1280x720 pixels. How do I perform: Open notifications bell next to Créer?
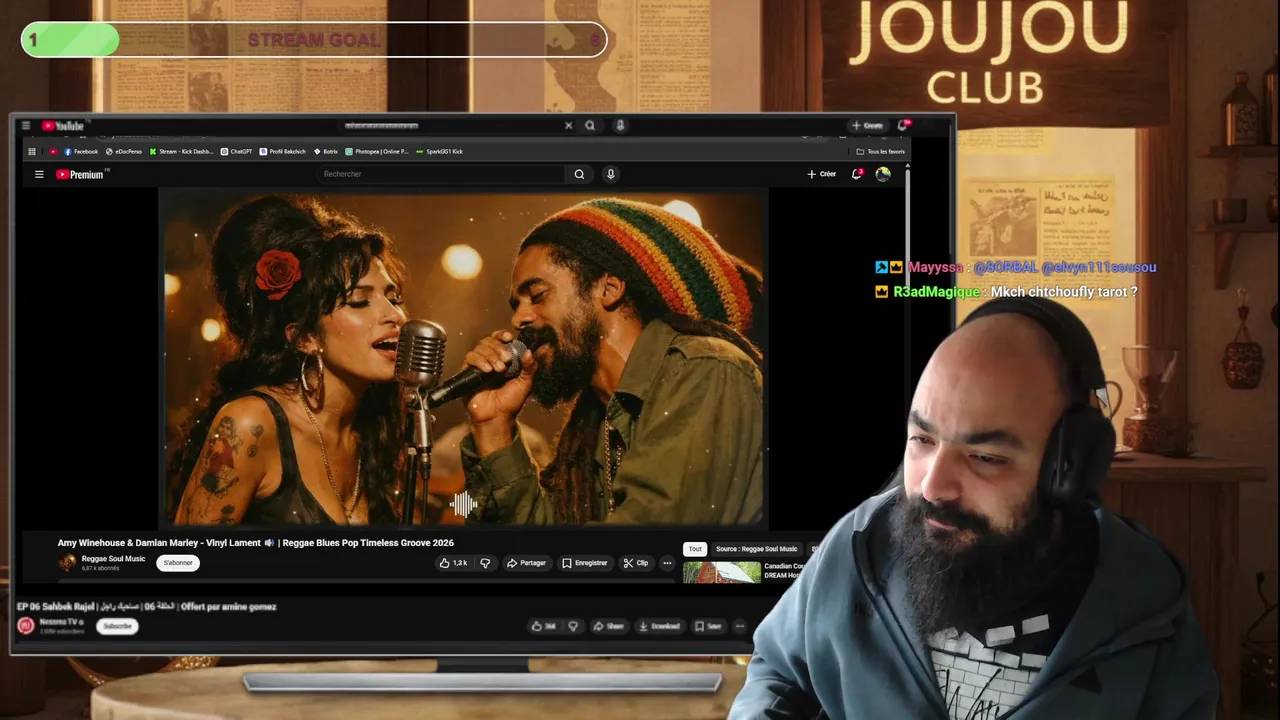click(x=857, y=174)
